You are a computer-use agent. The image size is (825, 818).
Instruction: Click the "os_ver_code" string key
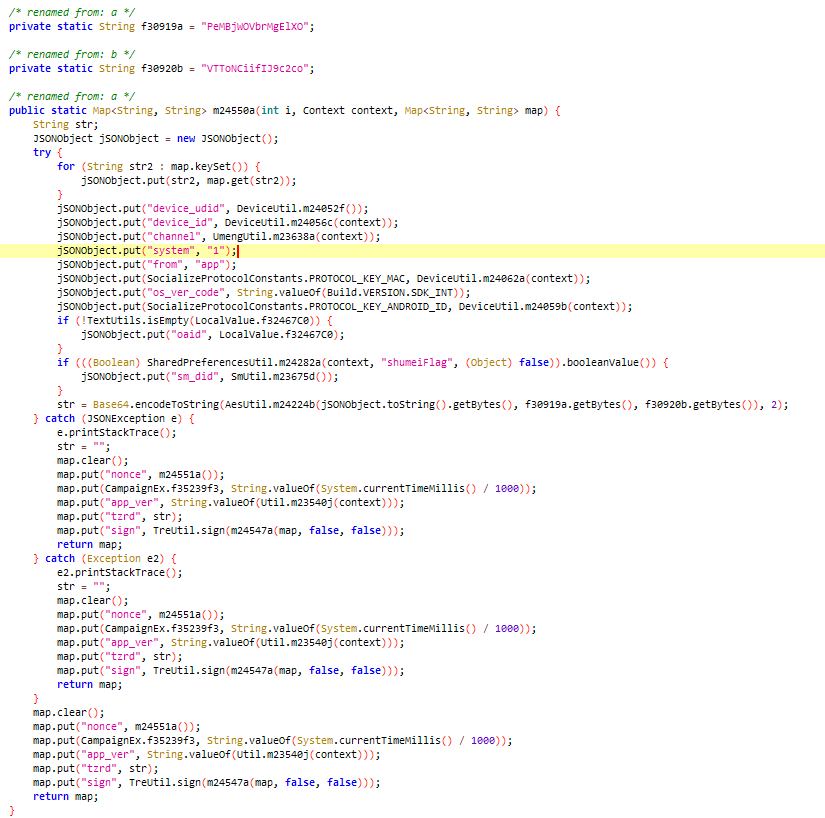point(185,292)
